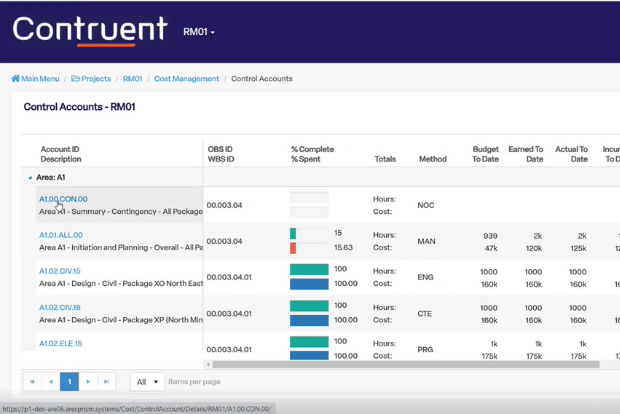Click Earned To Date column header
The image size is (620, 414).
click(526, 154)
